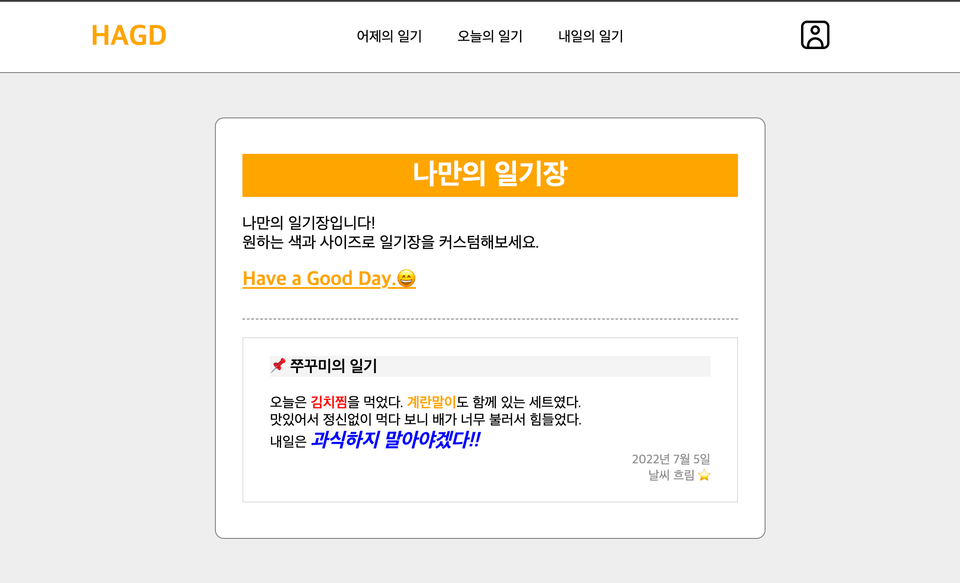960x583 pixels.
Task: Open the 오늘의 일기 menu
Action: pos(490,36)
